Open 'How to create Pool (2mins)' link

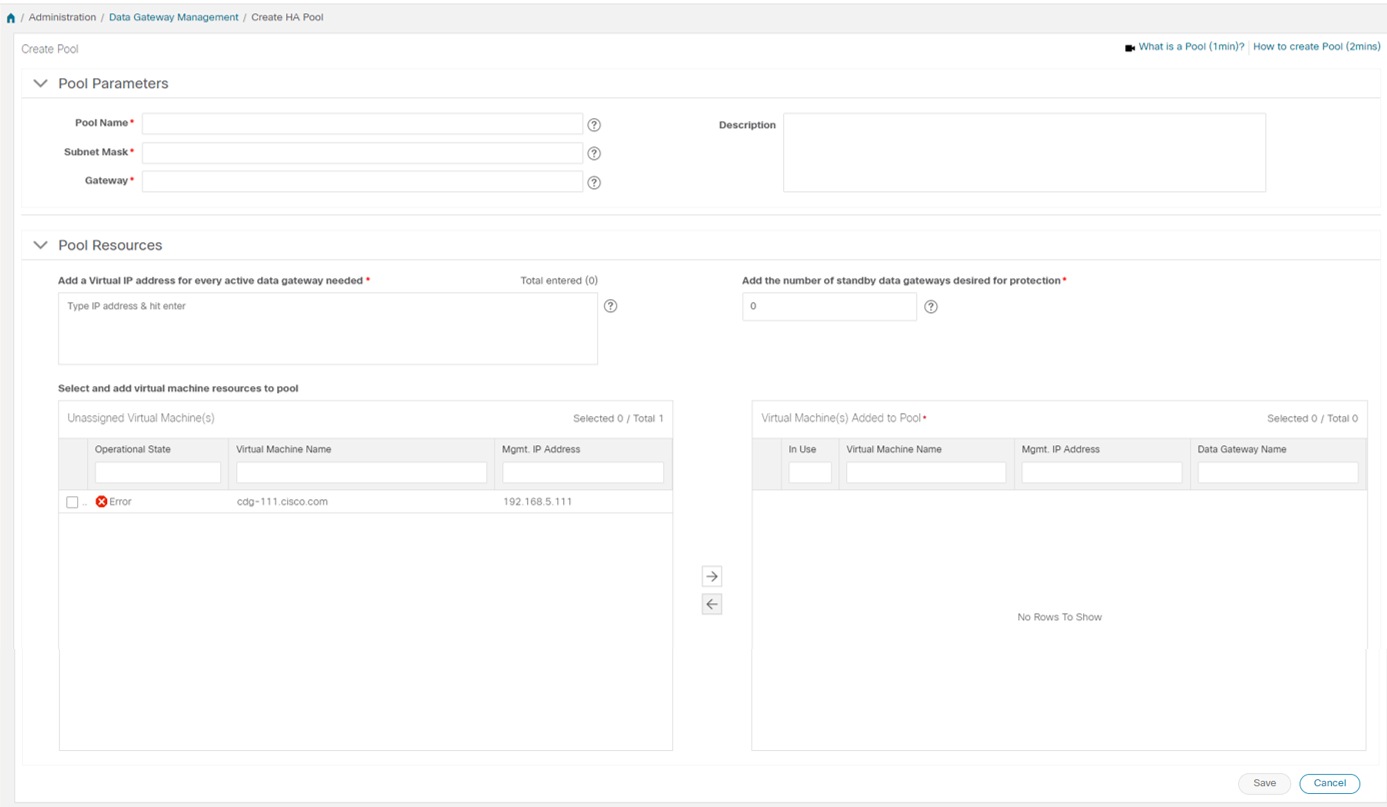click(x=1316, y=47)
